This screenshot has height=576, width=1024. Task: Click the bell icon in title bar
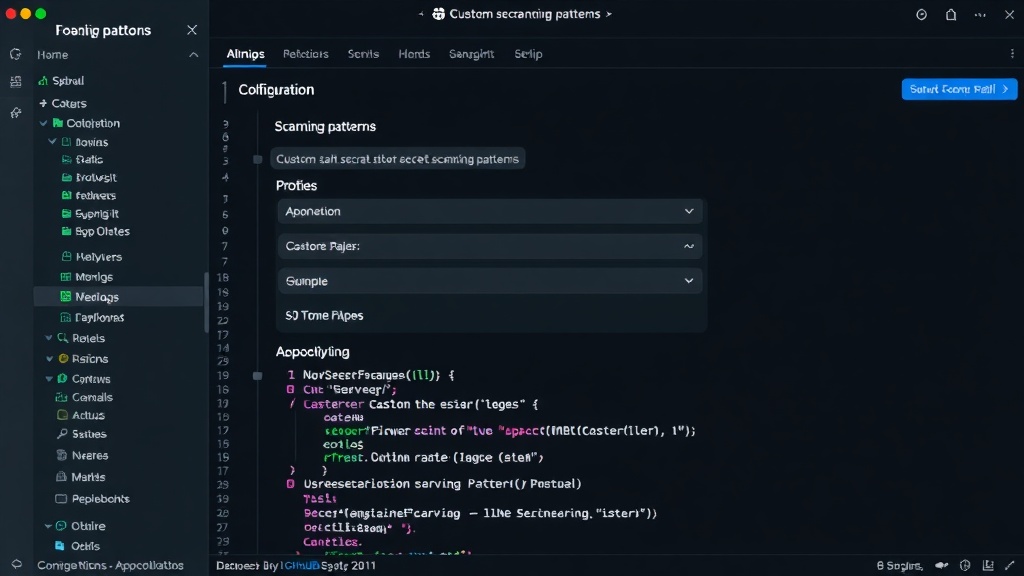pyautogui.click(x=951, y=14)
